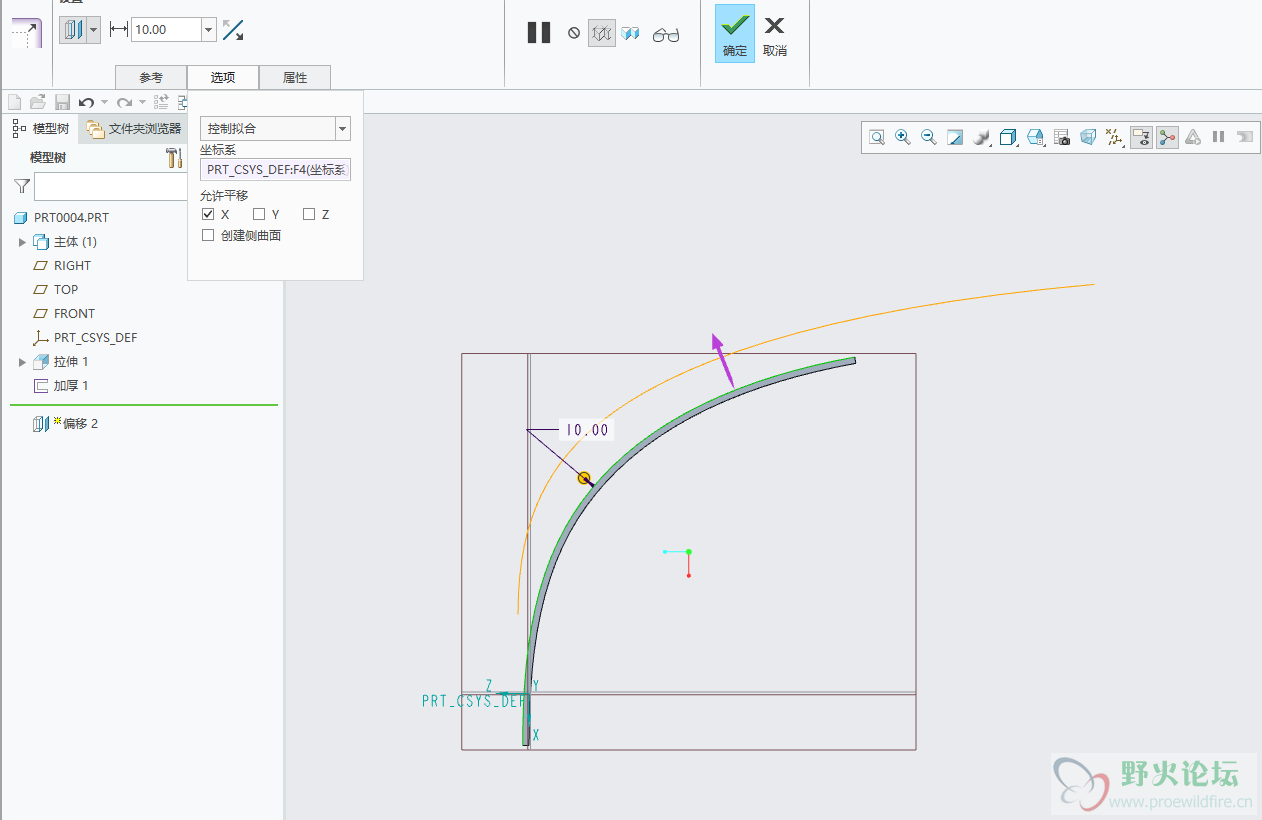Click the pause icon in graphics toolbar
The width and height of the screenshot is (1262, 820).
(1218, 137)
